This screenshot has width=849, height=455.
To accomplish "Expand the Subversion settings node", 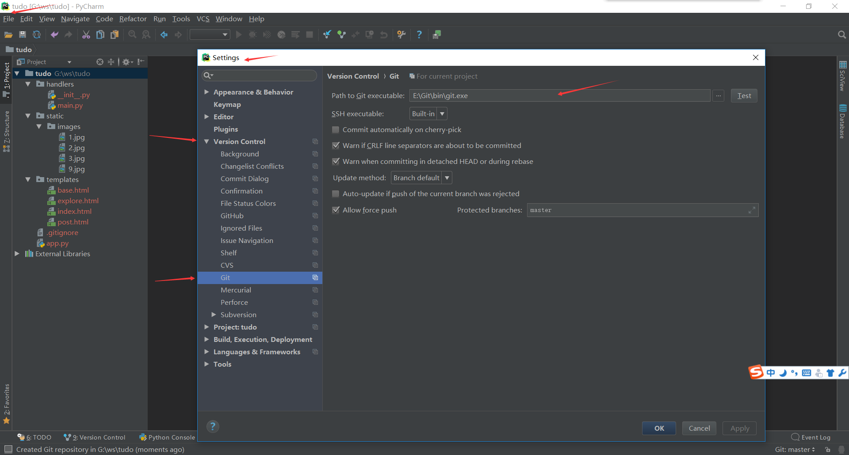I will point(214,315).
